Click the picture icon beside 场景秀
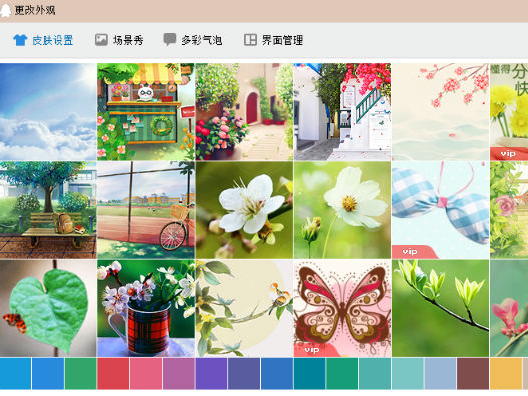 [101, 40]
